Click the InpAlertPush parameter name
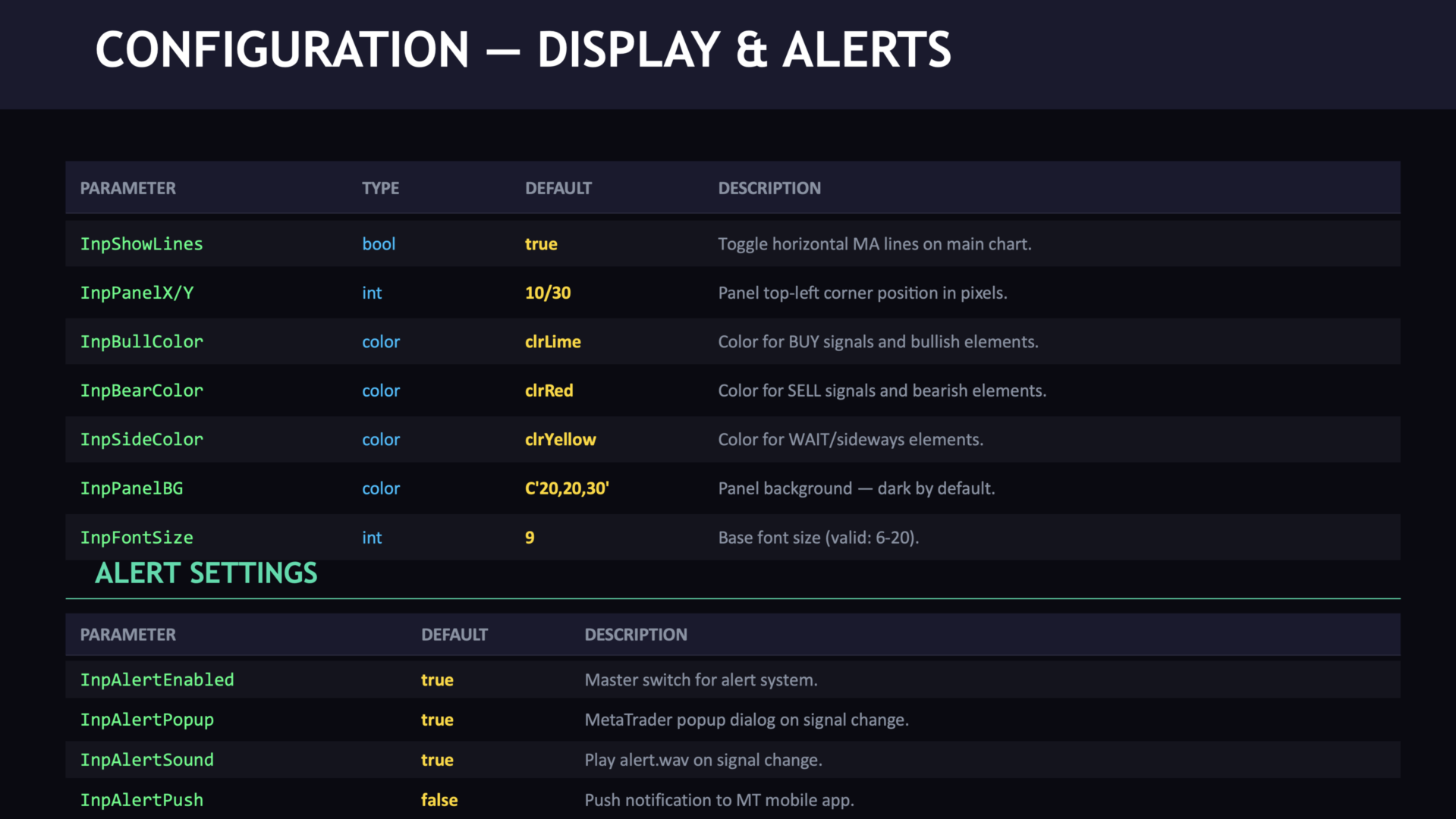 pos(141,800)
